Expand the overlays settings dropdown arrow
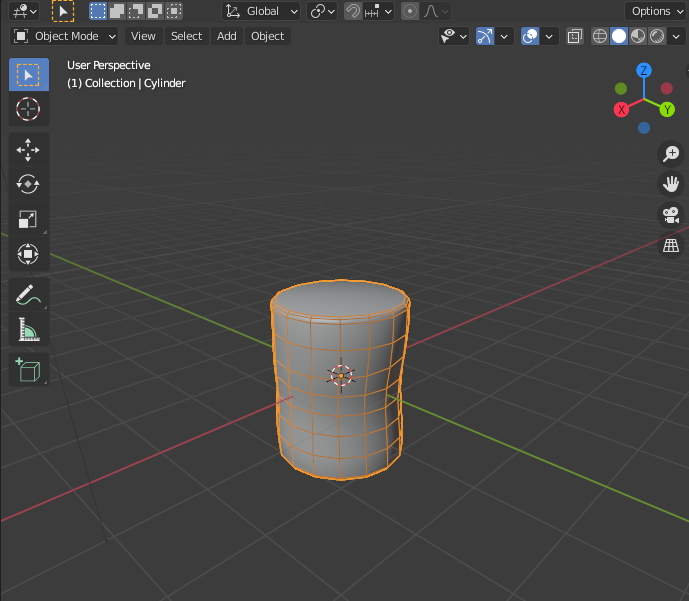Screen dimensions: 689x601 pyautogui.click(x=549, y=36)
